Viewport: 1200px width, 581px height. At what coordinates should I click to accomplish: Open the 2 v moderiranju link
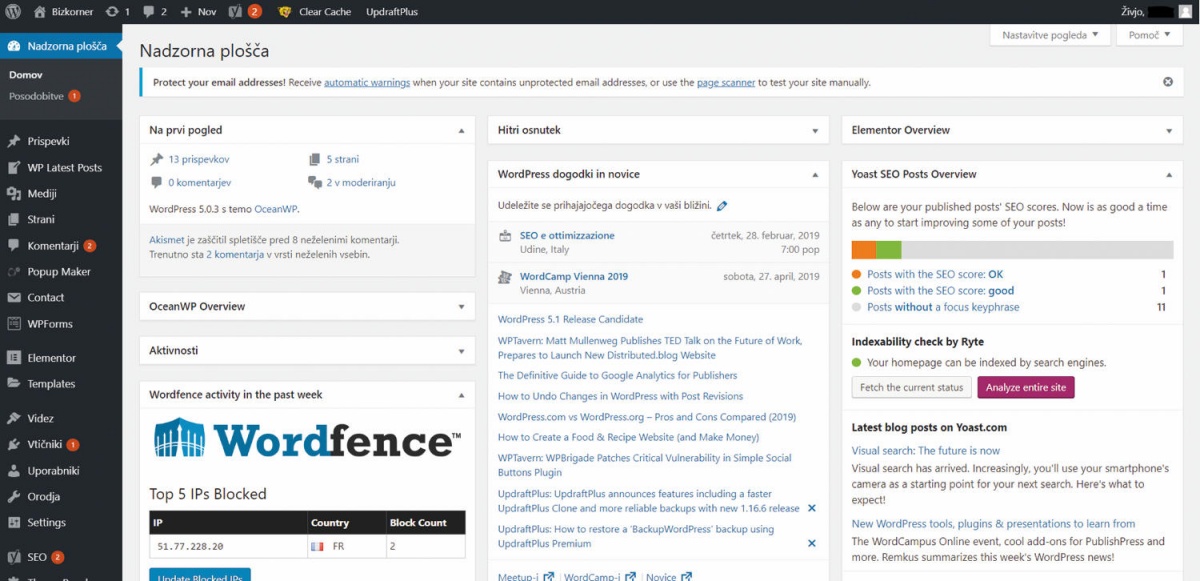[361, 183]
